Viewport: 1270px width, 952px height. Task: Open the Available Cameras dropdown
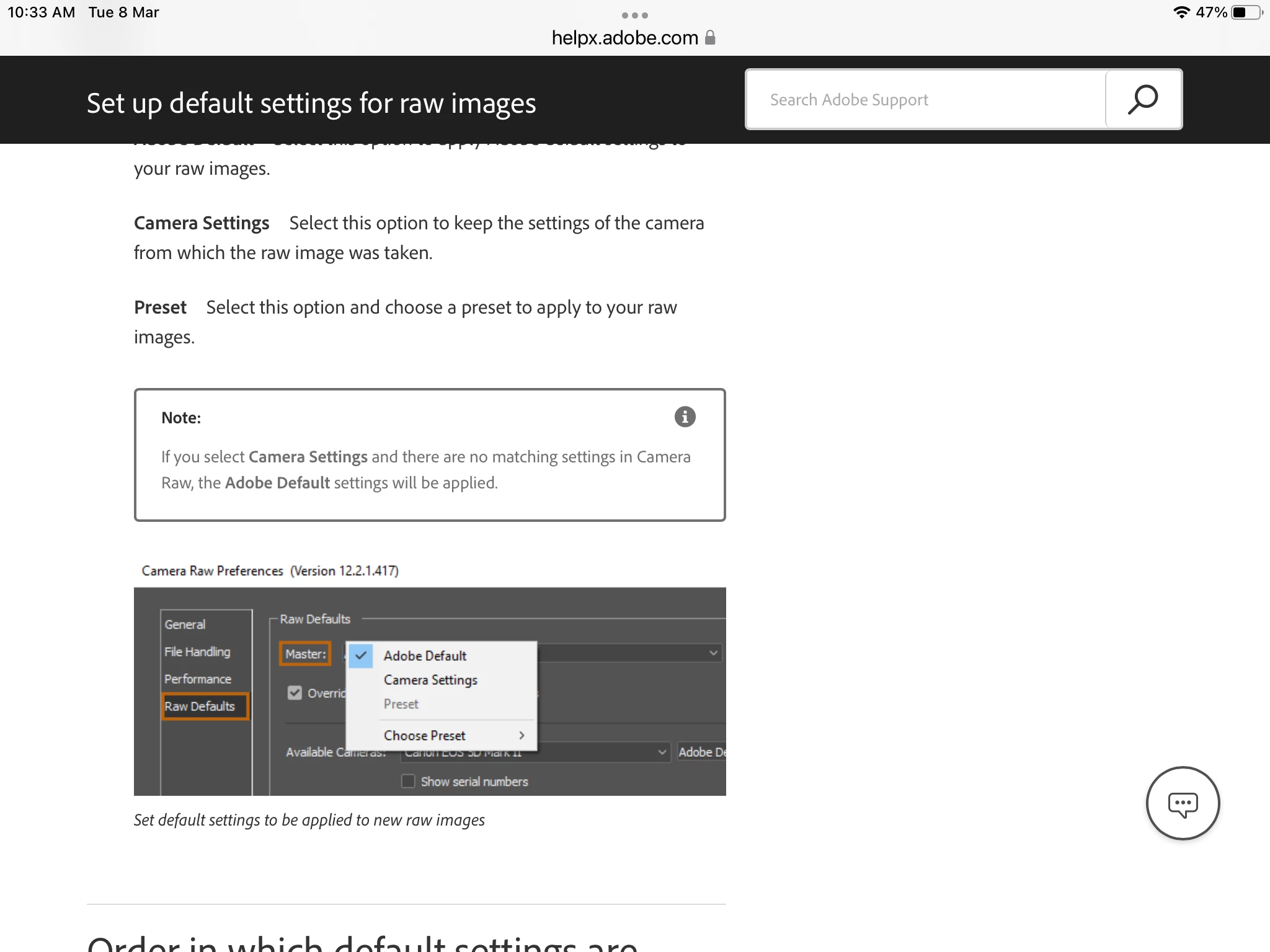[x=662, y=752]
